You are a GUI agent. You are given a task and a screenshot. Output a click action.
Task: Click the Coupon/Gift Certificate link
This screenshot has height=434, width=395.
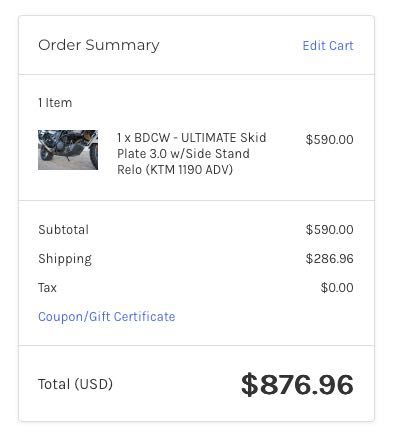pyautogui.click(x=107, y=316)
